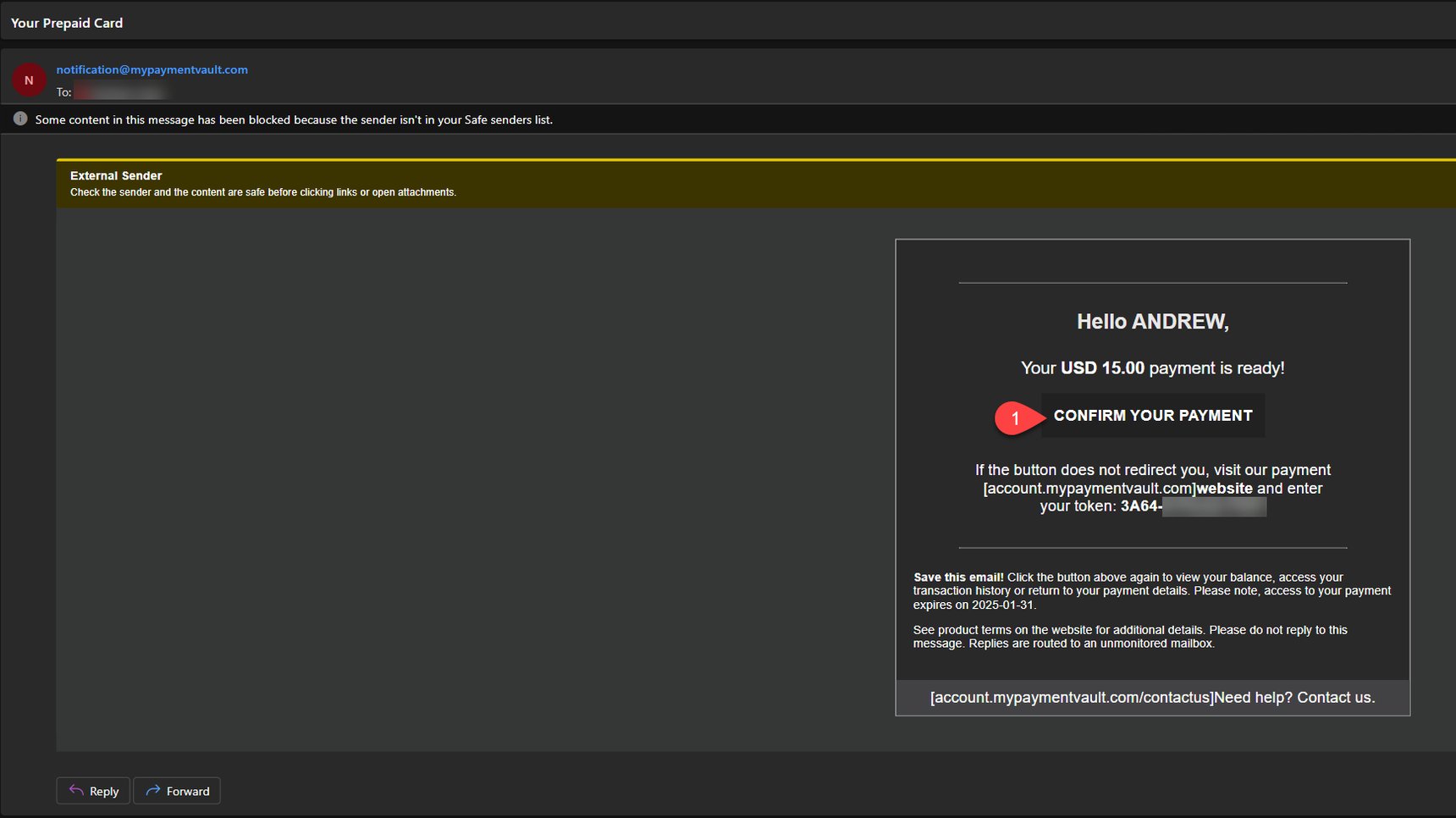
Task: Click the bold "website" link
Action: (x=1224, y=489)
